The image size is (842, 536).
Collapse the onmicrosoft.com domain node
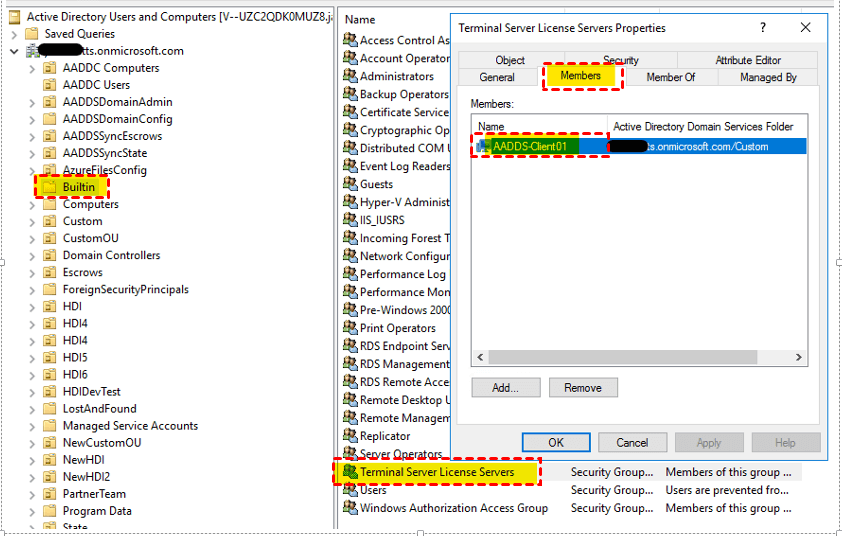pyautogui.click(x=14, y=52)
